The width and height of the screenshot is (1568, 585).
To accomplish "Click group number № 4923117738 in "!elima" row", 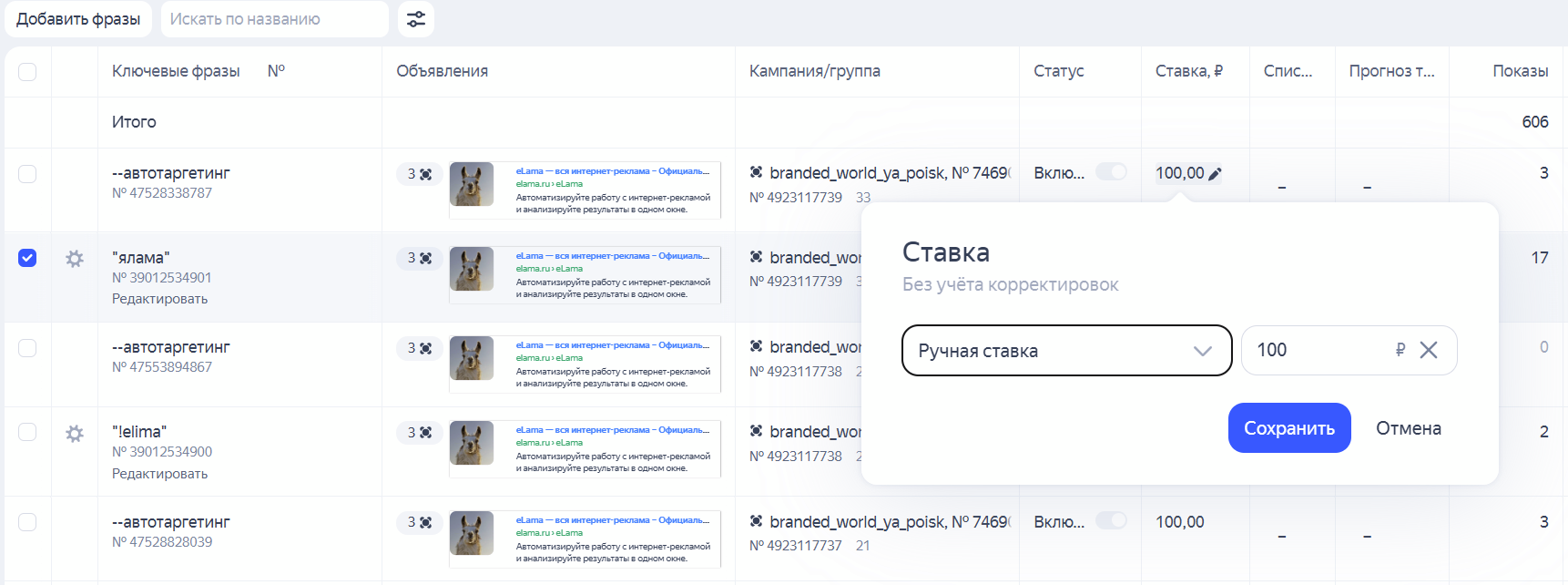I will pos(796,457).
